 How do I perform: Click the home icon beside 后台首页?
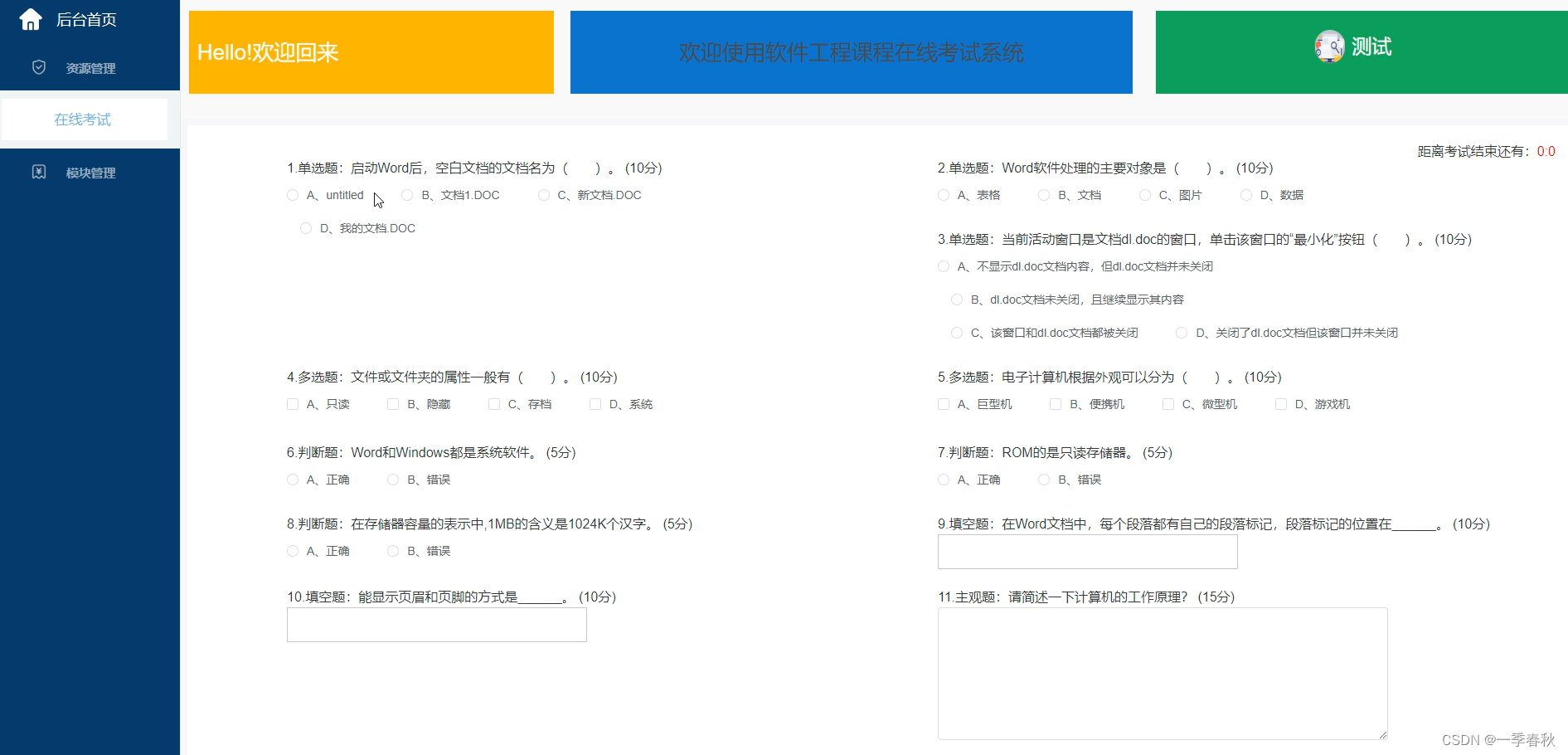tap(30, 18)
